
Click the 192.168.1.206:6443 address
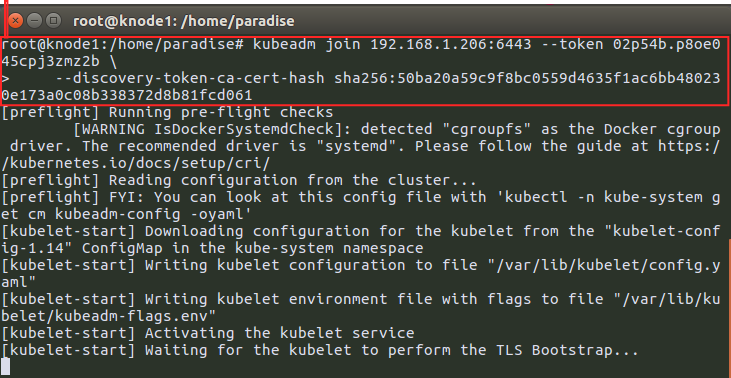coord(451,45)
